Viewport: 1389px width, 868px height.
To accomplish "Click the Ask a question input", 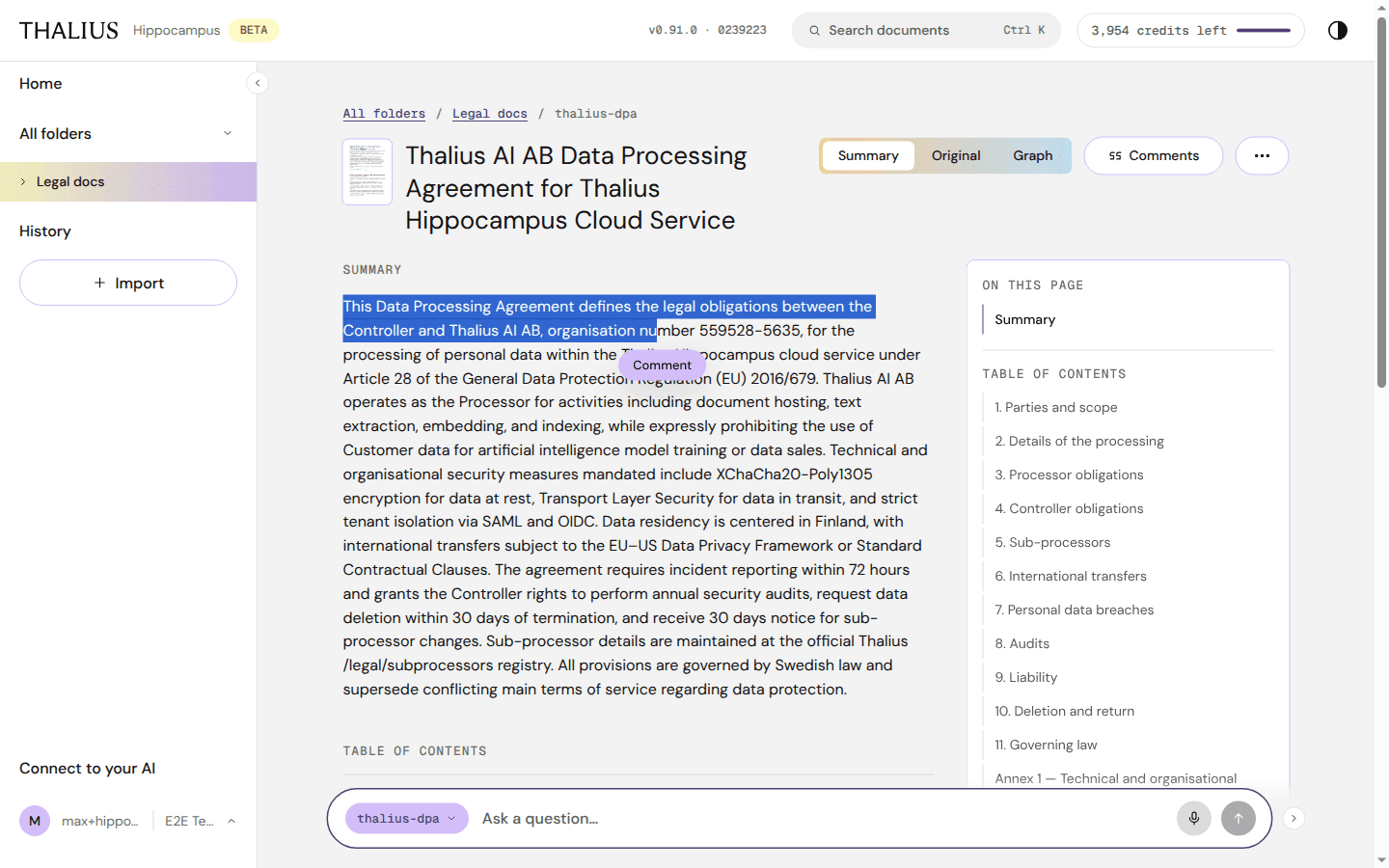I will tap(820, 819).
